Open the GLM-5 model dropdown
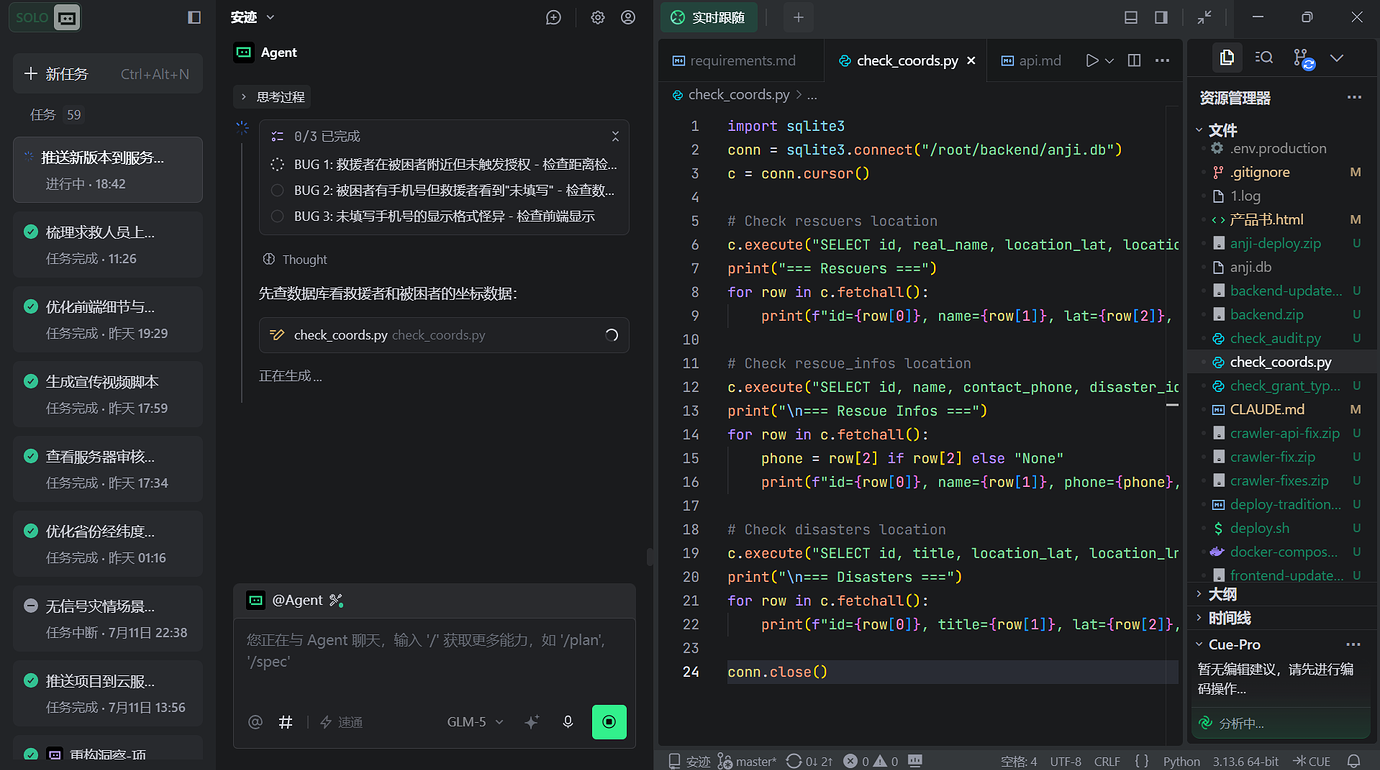 tap(475, 722)
